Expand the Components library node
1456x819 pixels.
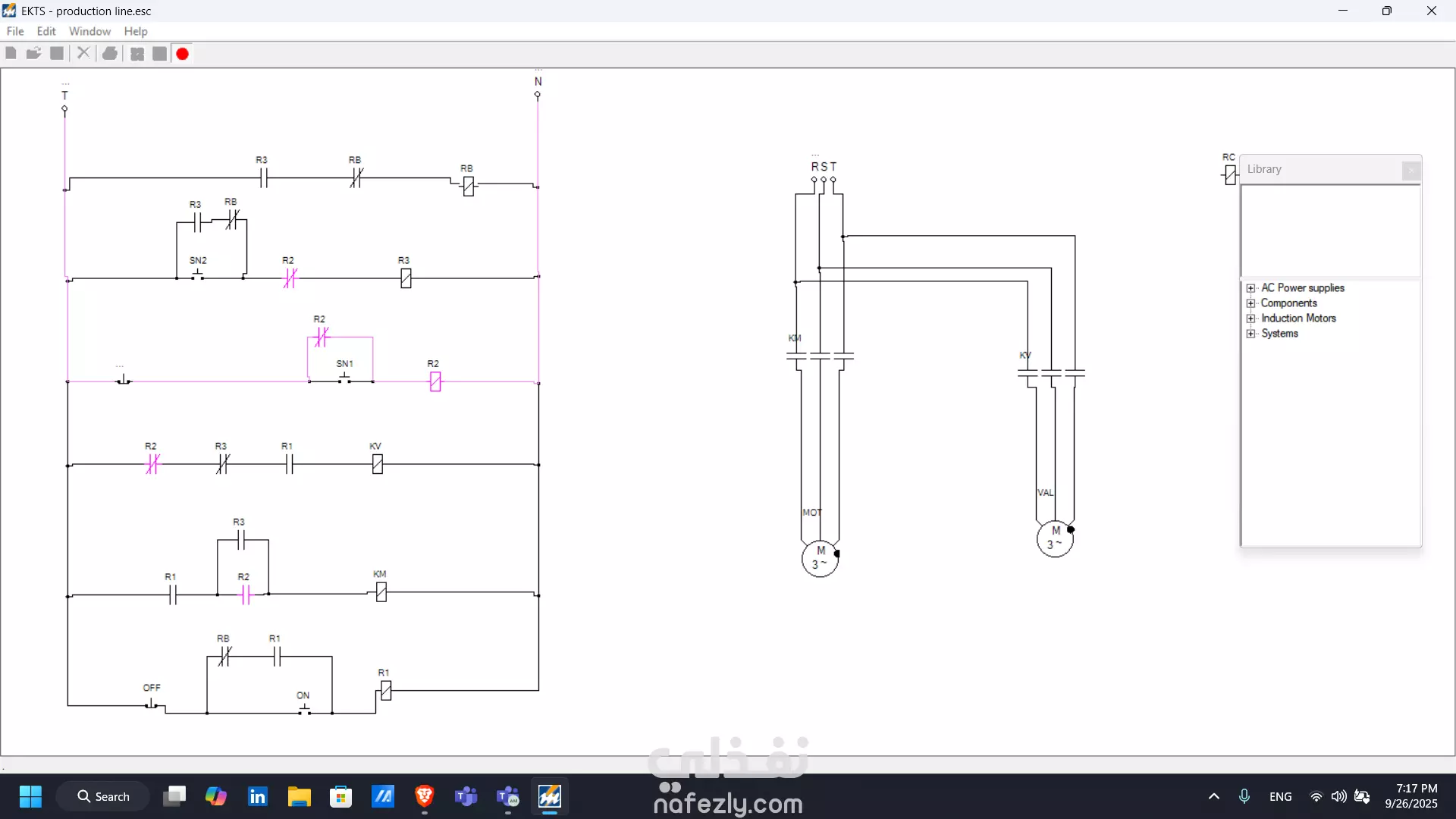(1251, 303)
